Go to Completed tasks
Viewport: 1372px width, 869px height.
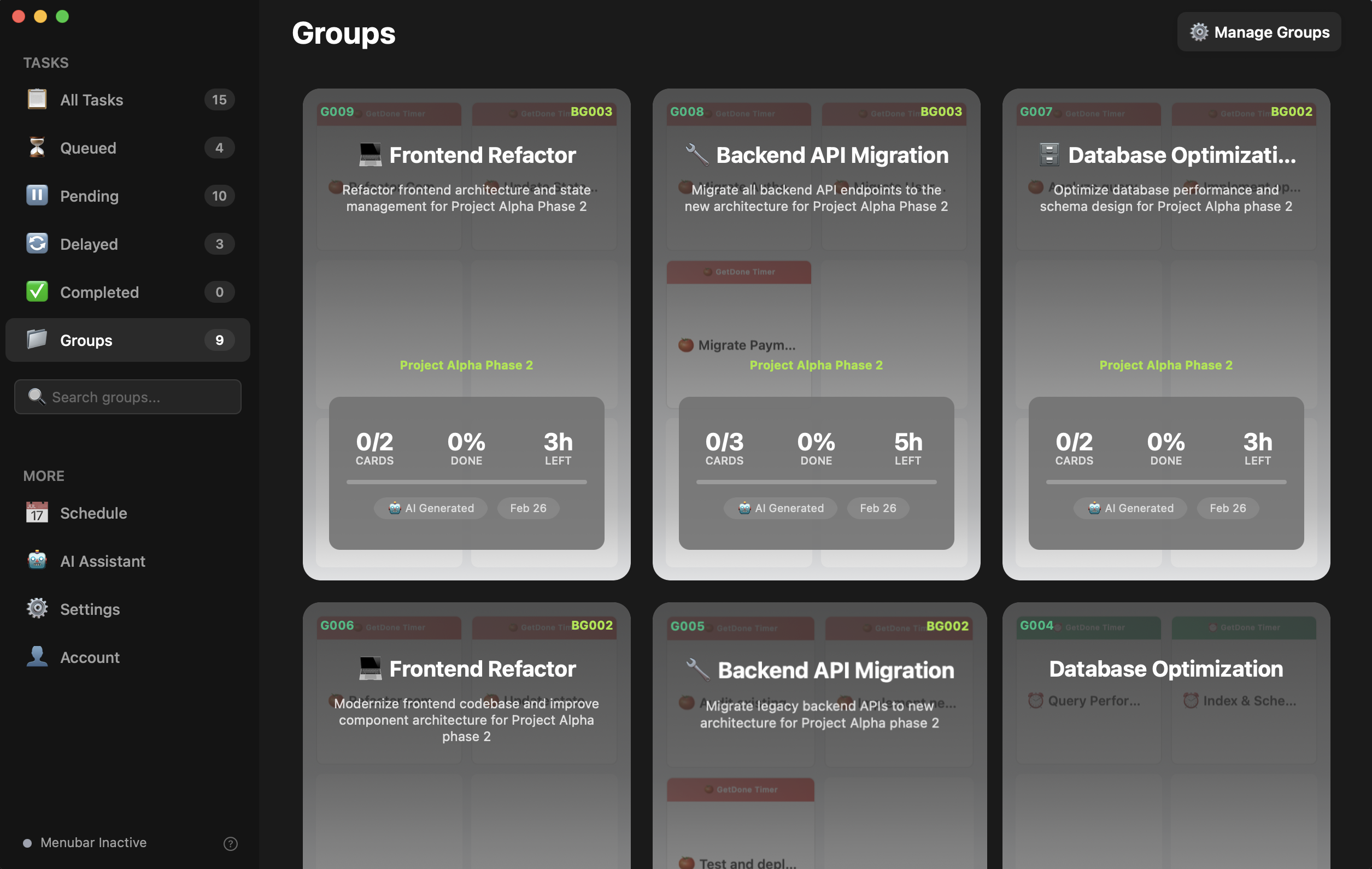(x=127, y=292)
